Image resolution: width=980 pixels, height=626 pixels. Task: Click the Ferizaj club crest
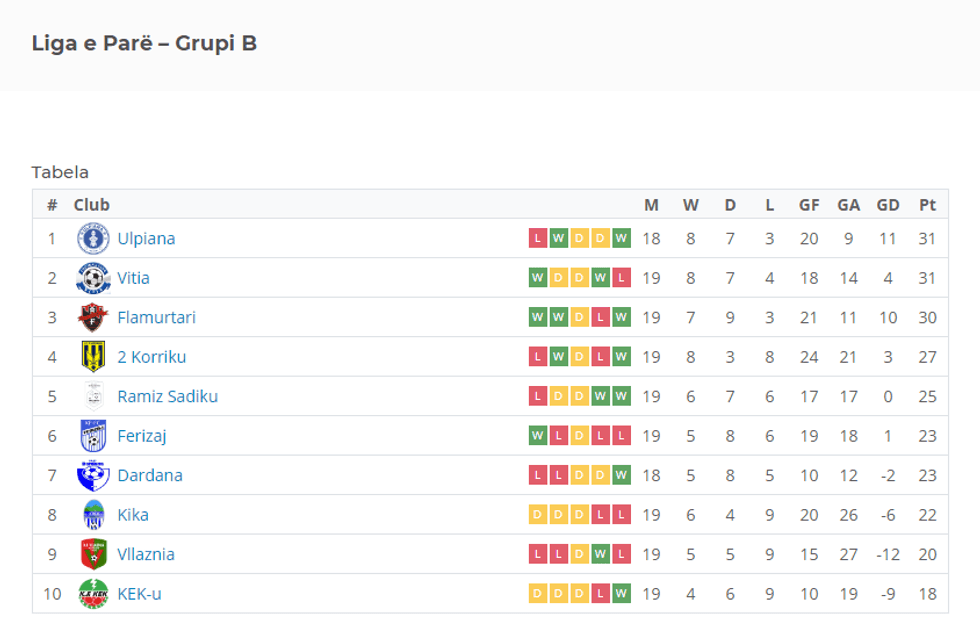(93, 436)
